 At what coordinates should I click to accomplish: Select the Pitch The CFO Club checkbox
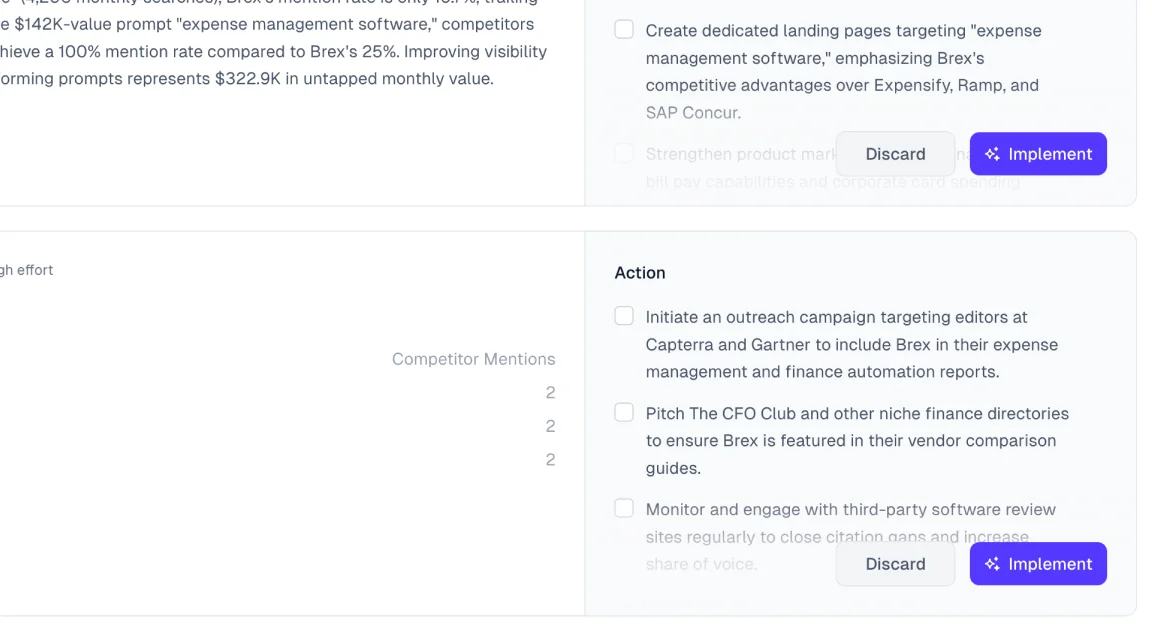tap(624, 412)
